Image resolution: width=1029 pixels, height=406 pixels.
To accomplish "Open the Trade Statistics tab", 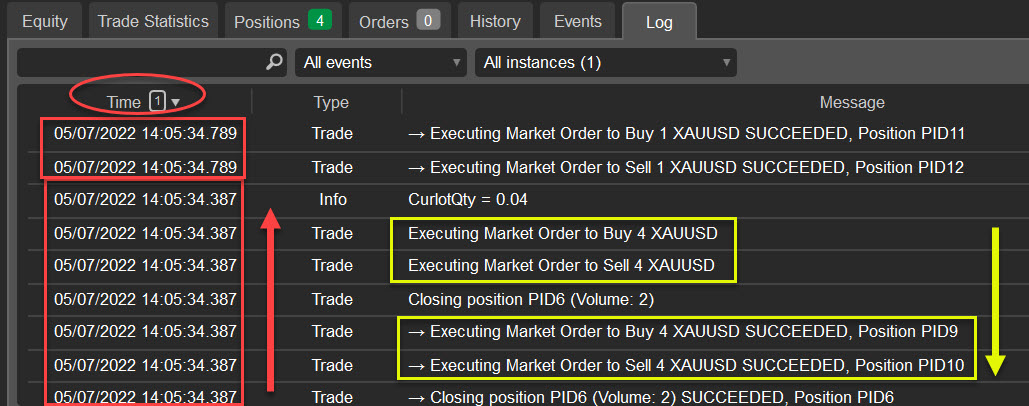I will coord(153,21).
